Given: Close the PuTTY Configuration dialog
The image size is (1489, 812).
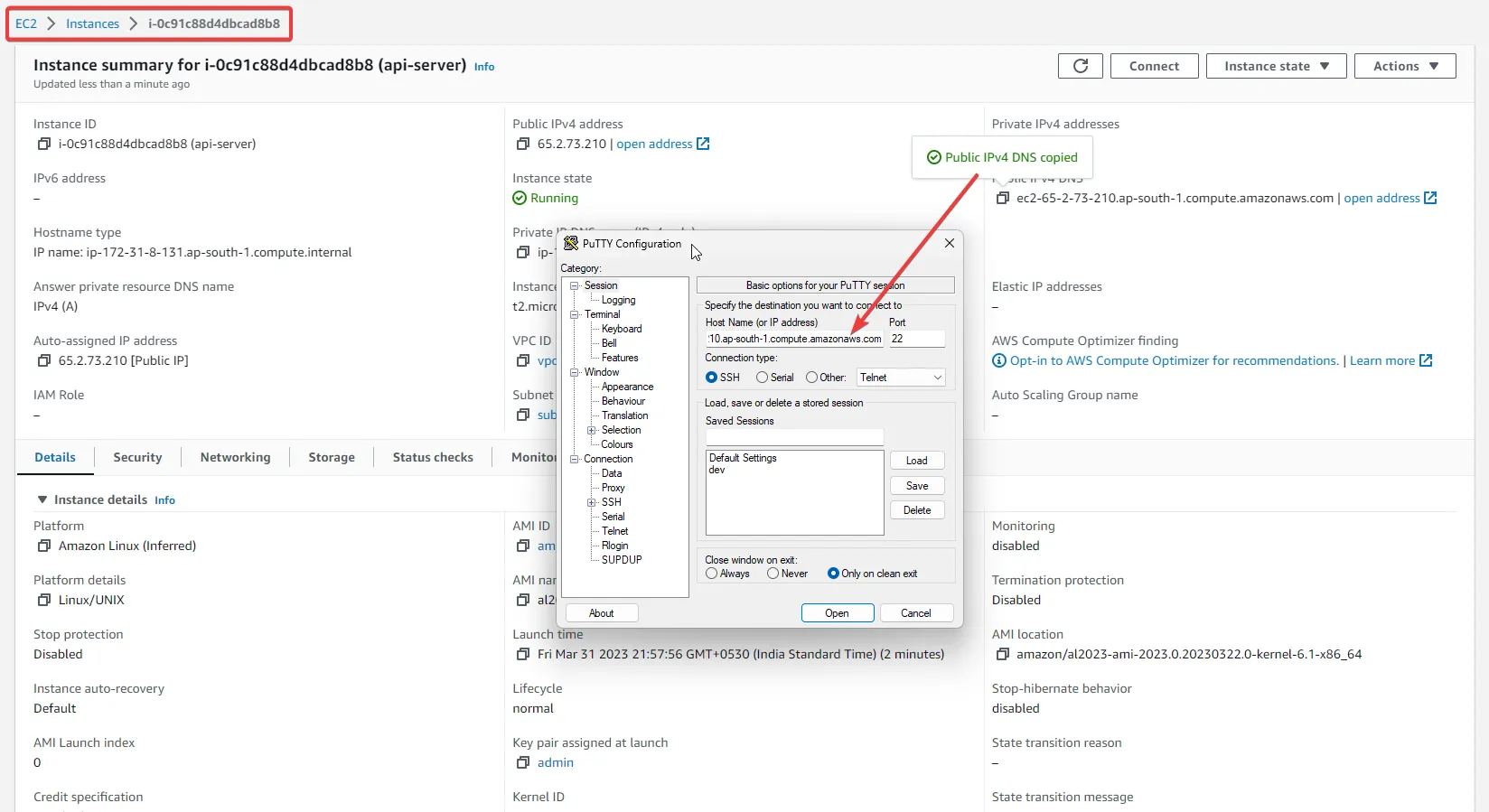Looking at the screenshot, I should coord(950,243).
